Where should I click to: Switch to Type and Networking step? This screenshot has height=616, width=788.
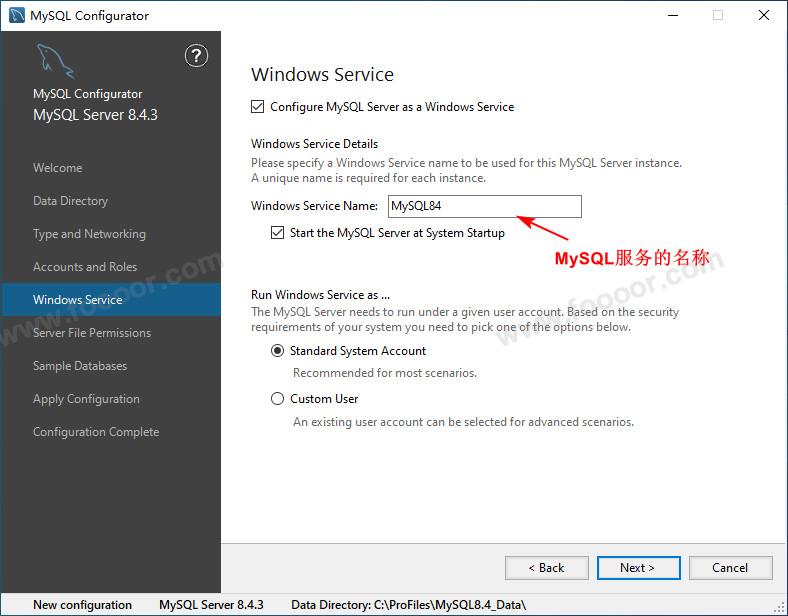pos(89,234)
